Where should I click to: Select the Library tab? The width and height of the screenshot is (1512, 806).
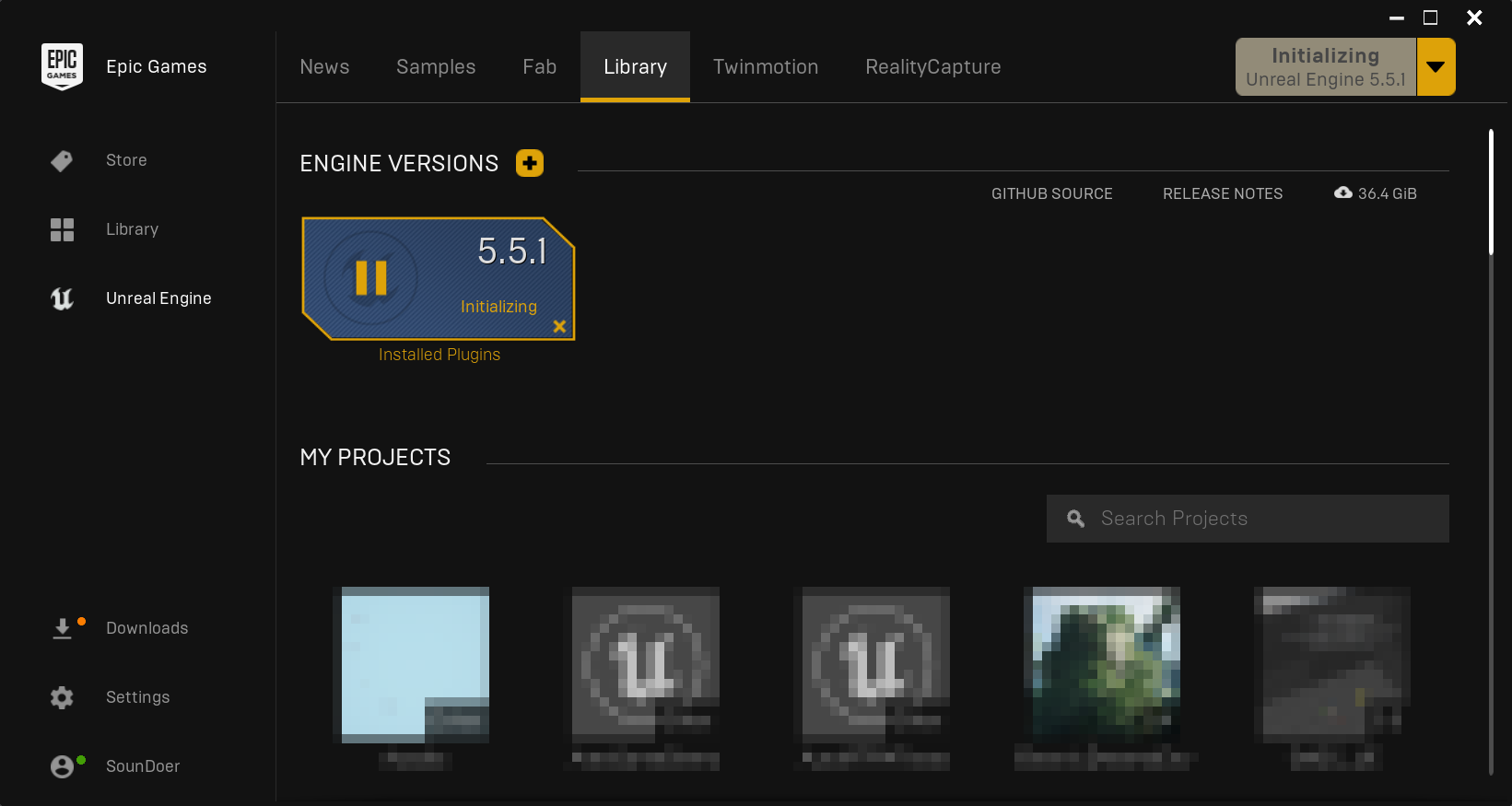635,67
